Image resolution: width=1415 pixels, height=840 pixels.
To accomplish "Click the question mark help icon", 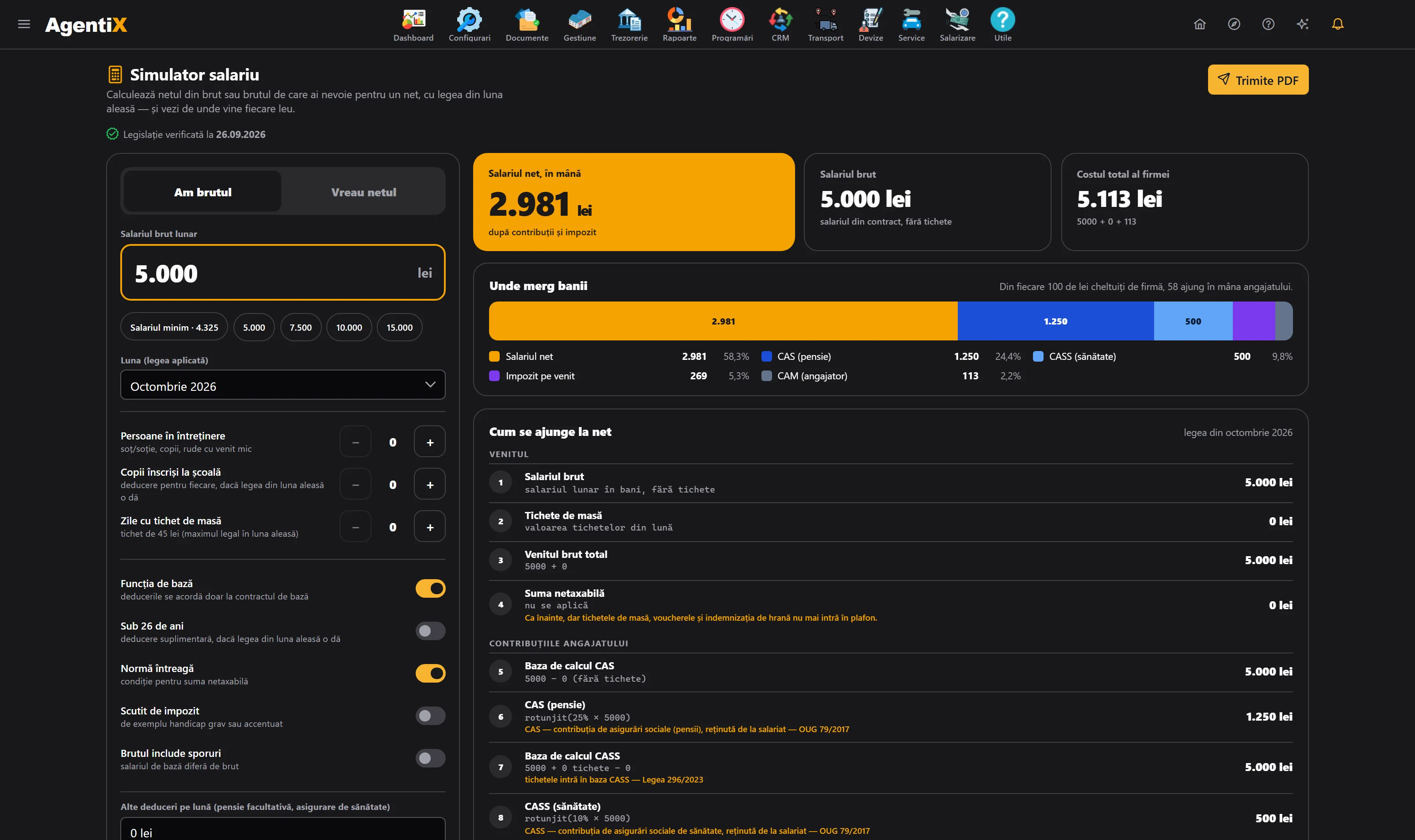I will [x=1268, y=24].
